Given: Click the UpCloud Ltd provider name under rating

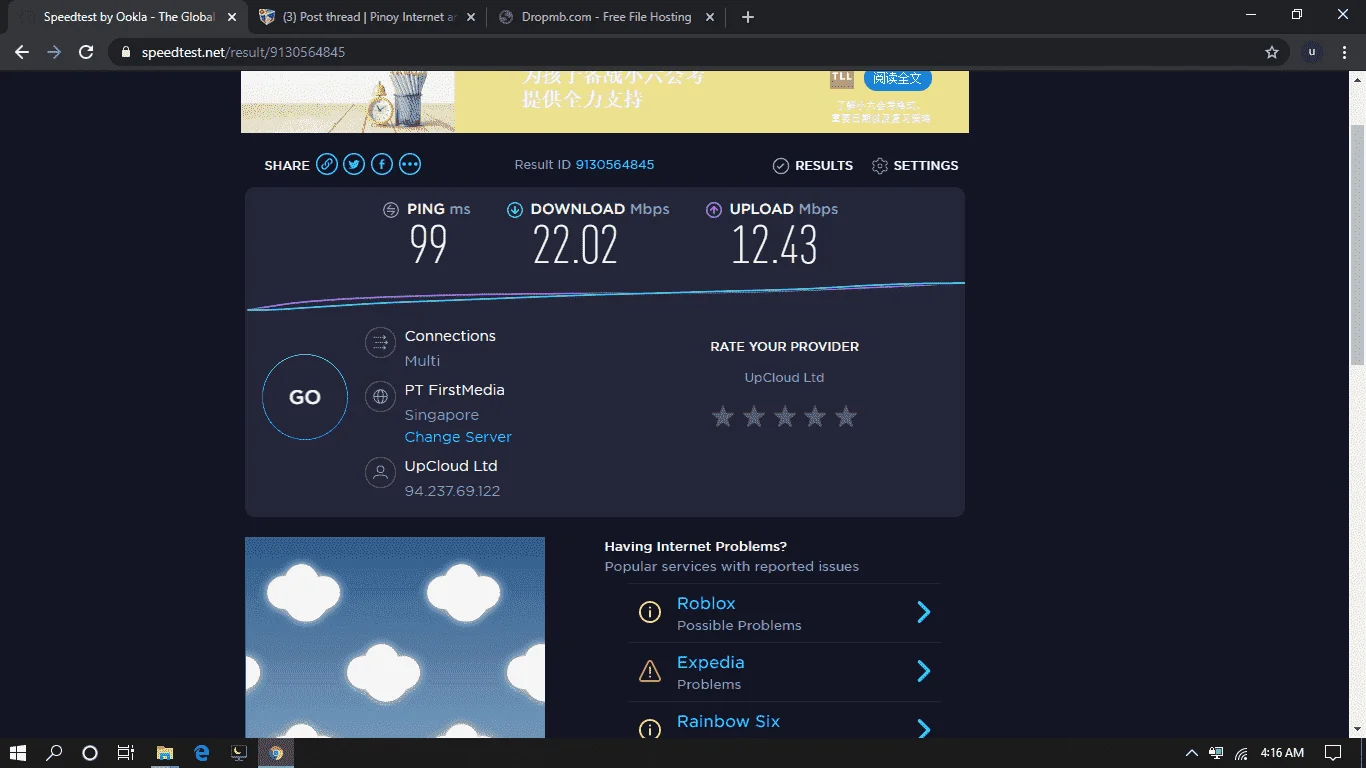Looking at the screenshot, I should 784,378.
